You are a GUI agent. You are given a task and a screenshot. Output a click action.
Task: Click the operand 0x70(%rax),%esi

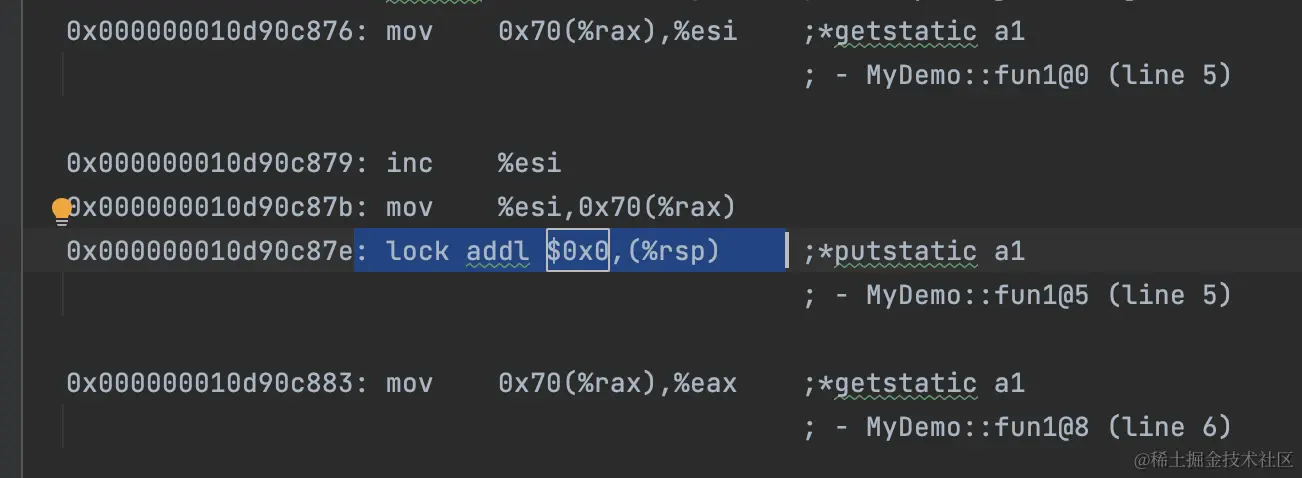[x=617, y=31]
